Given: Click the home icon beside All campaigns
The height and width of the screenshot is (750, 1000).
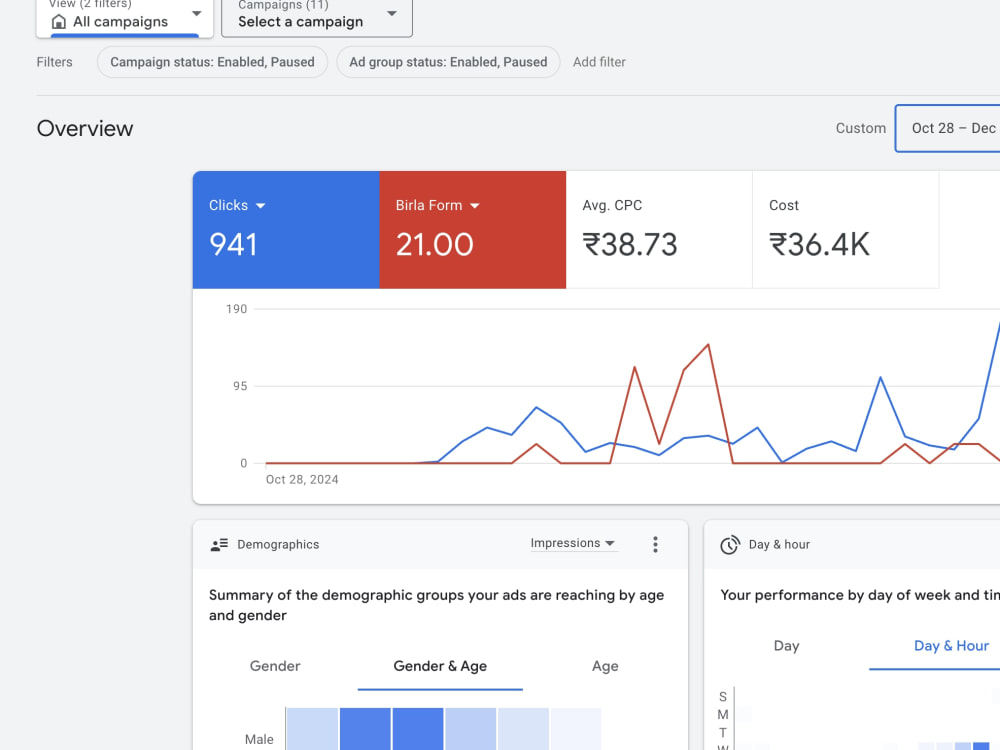Looking at the screenshot, I should coord(59,22).
